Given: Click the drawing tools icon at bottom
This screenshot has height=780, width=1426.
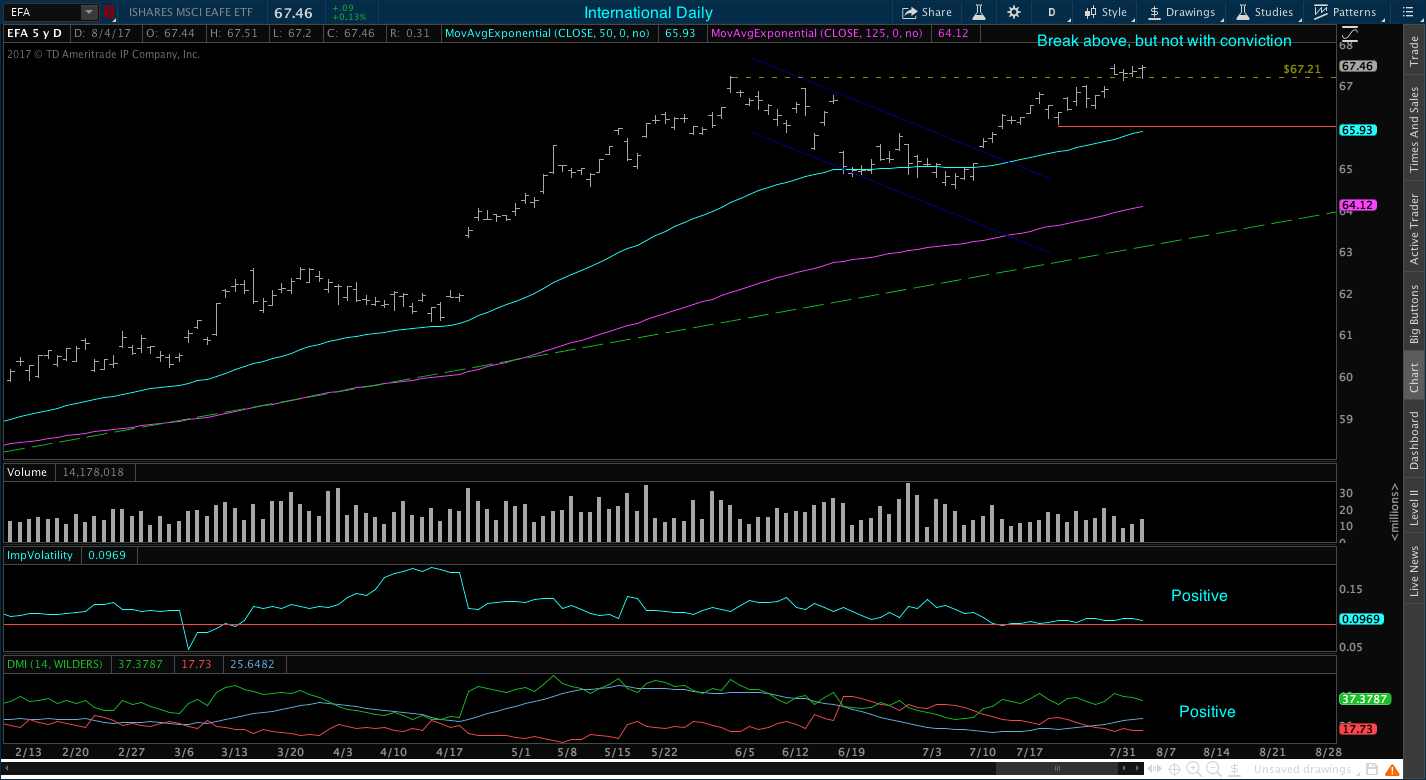Looking at the screenshot, I should 1235,769.
